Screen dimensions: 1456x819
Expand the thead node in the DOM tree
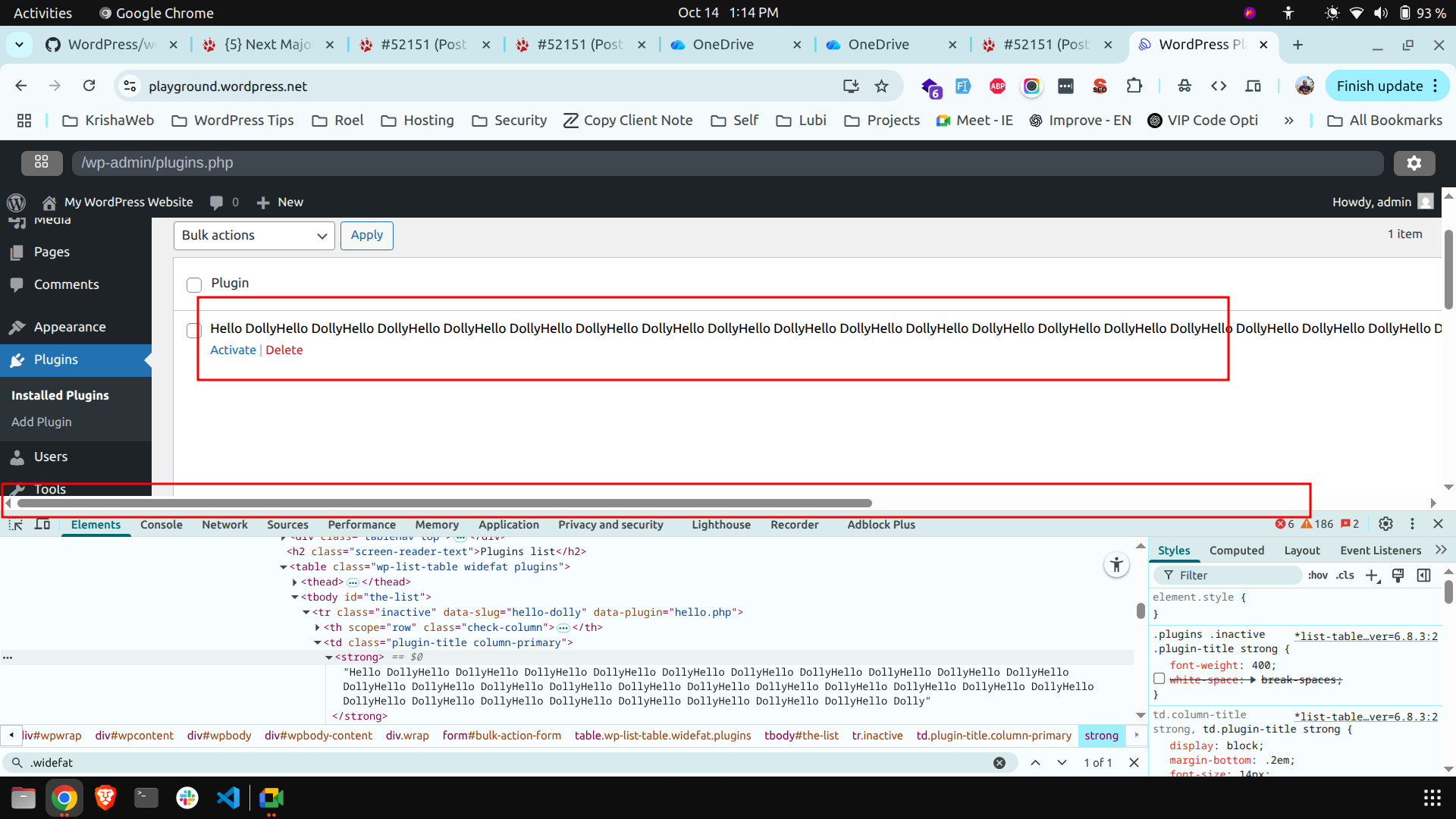coord(295,582)
